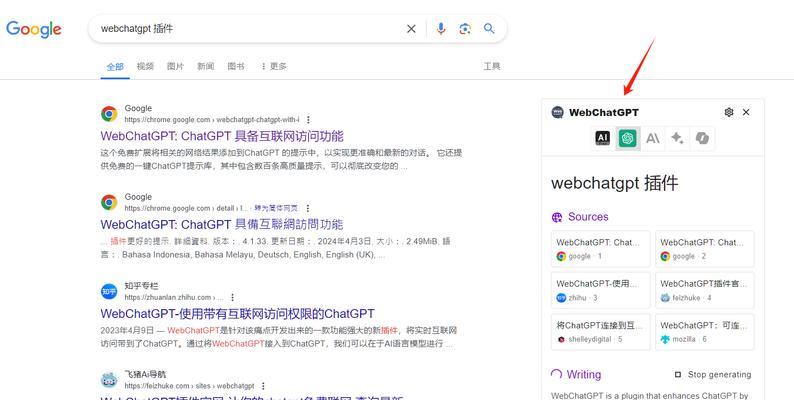
Task: Click the 飞猪Ai导航 favicon in results
Action: 109,380
